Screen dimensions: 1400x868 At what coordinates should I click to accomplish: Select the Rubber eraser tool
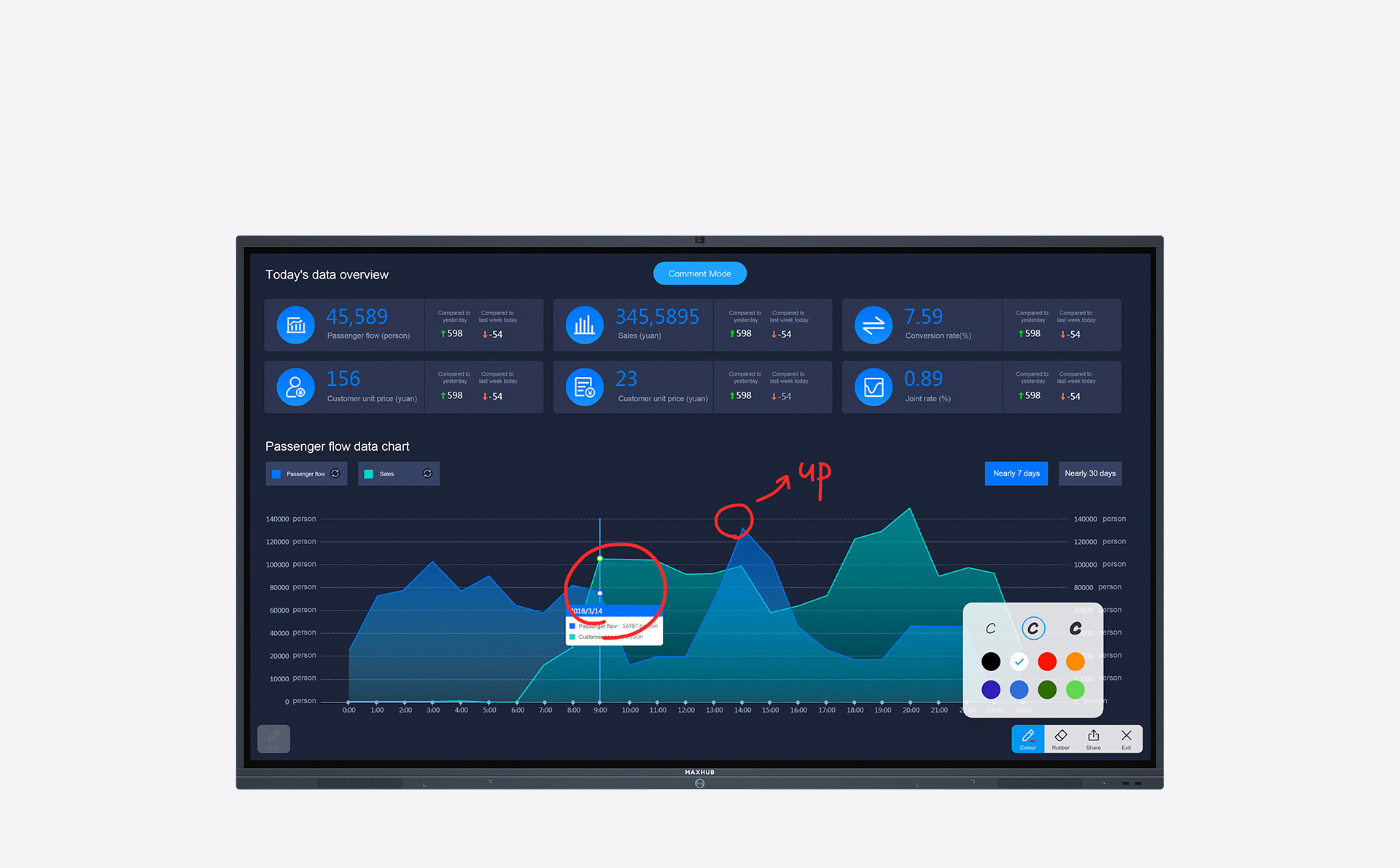click(x=1060, y=740)
